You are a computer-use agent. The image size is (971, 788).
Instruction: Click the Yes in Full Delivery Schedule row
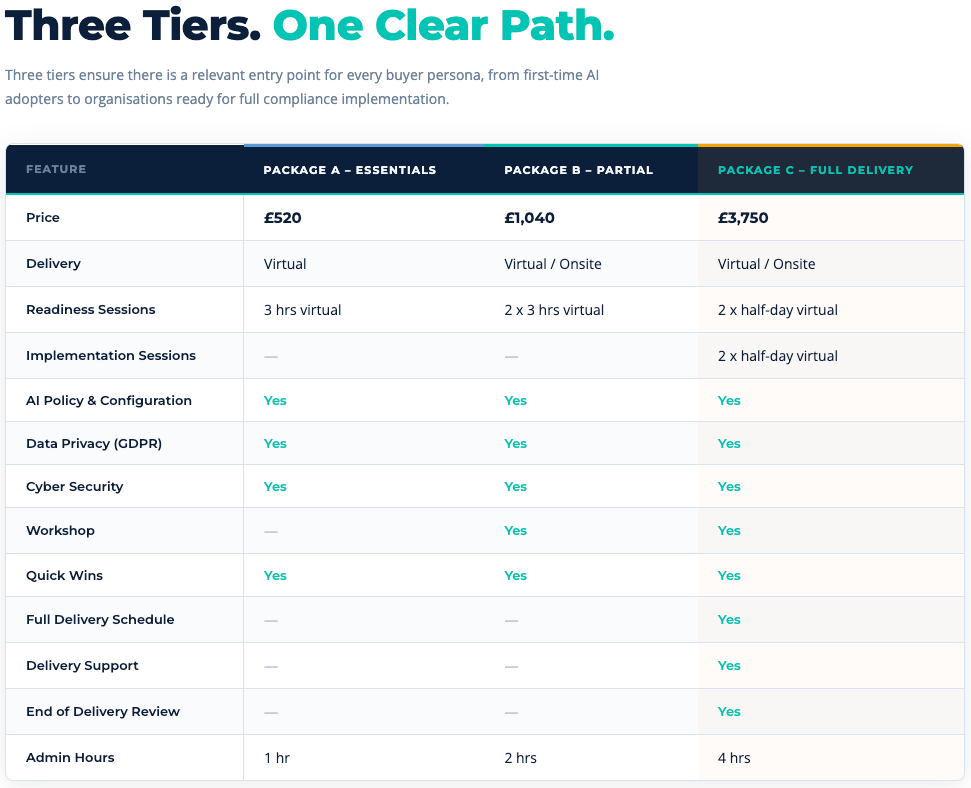point(729,620)
